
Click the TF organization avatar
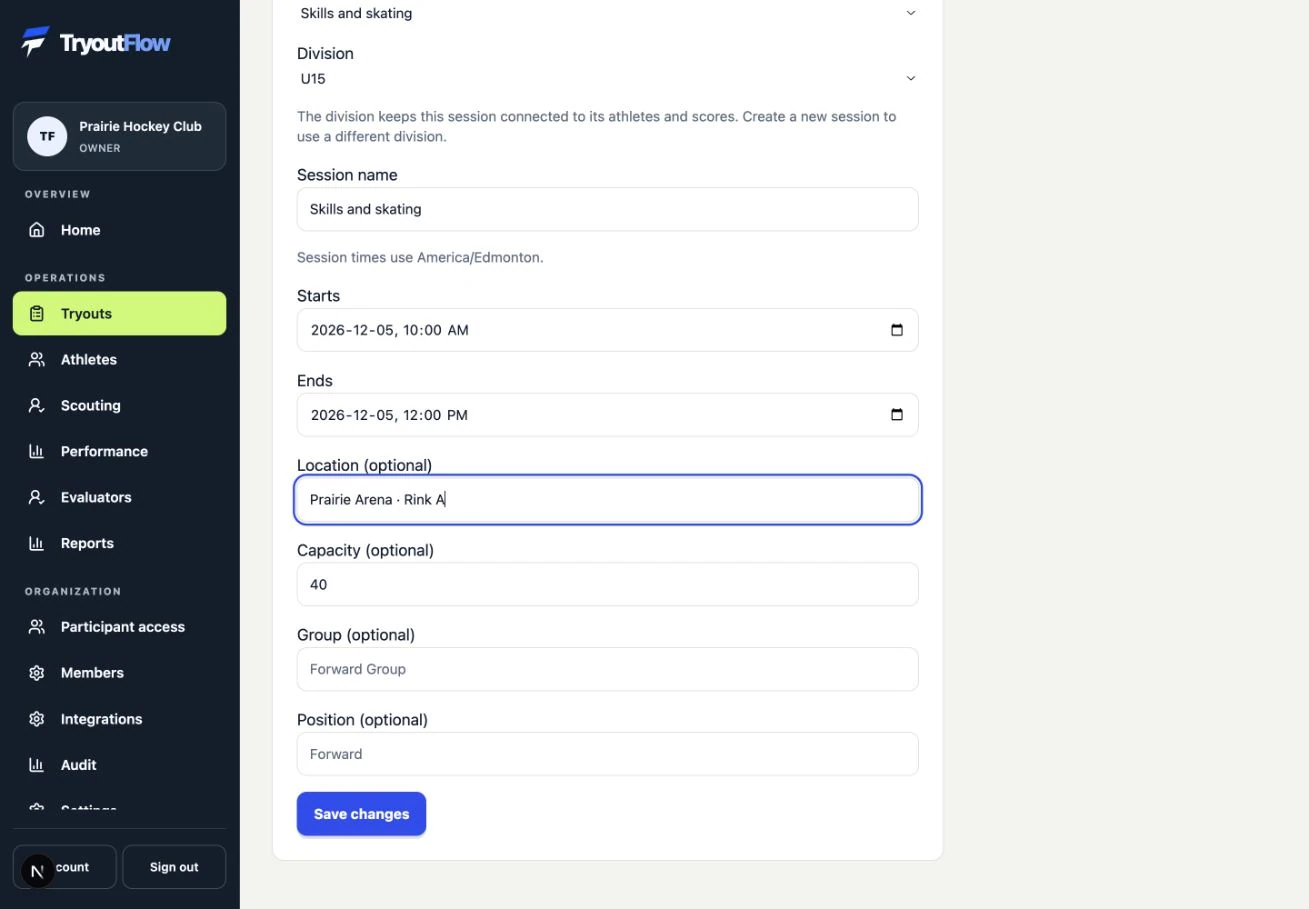click(x=47, y=136)
